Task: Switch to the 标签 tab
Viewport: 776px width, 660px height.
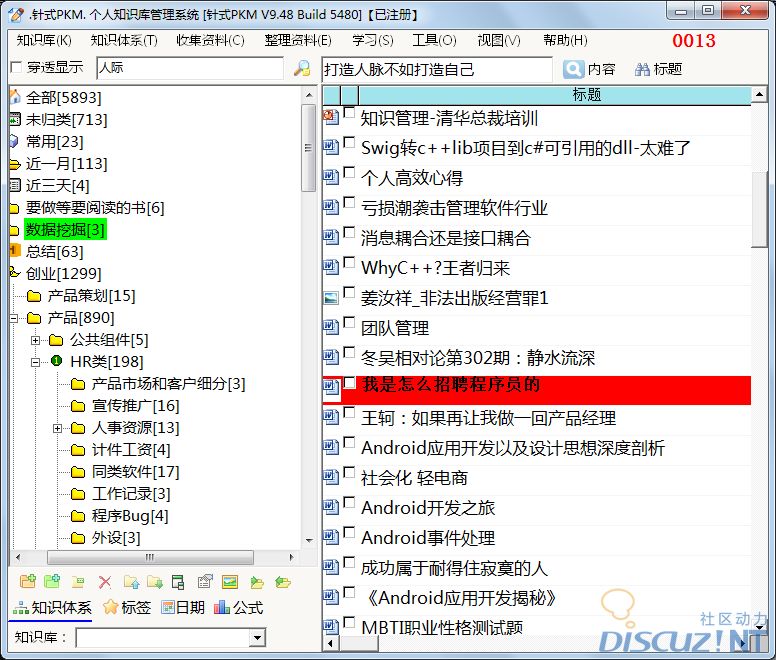Action: pos(127,607)
